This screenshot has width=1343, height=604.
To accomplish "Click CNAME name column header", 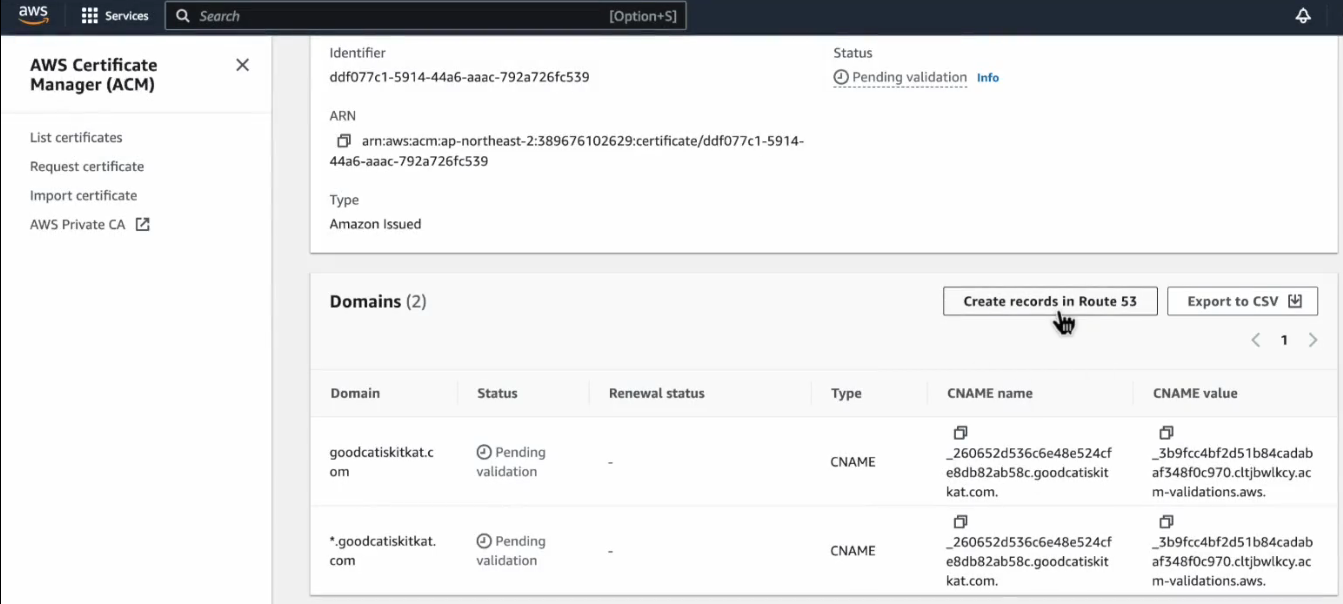I will tap(990, 393).
